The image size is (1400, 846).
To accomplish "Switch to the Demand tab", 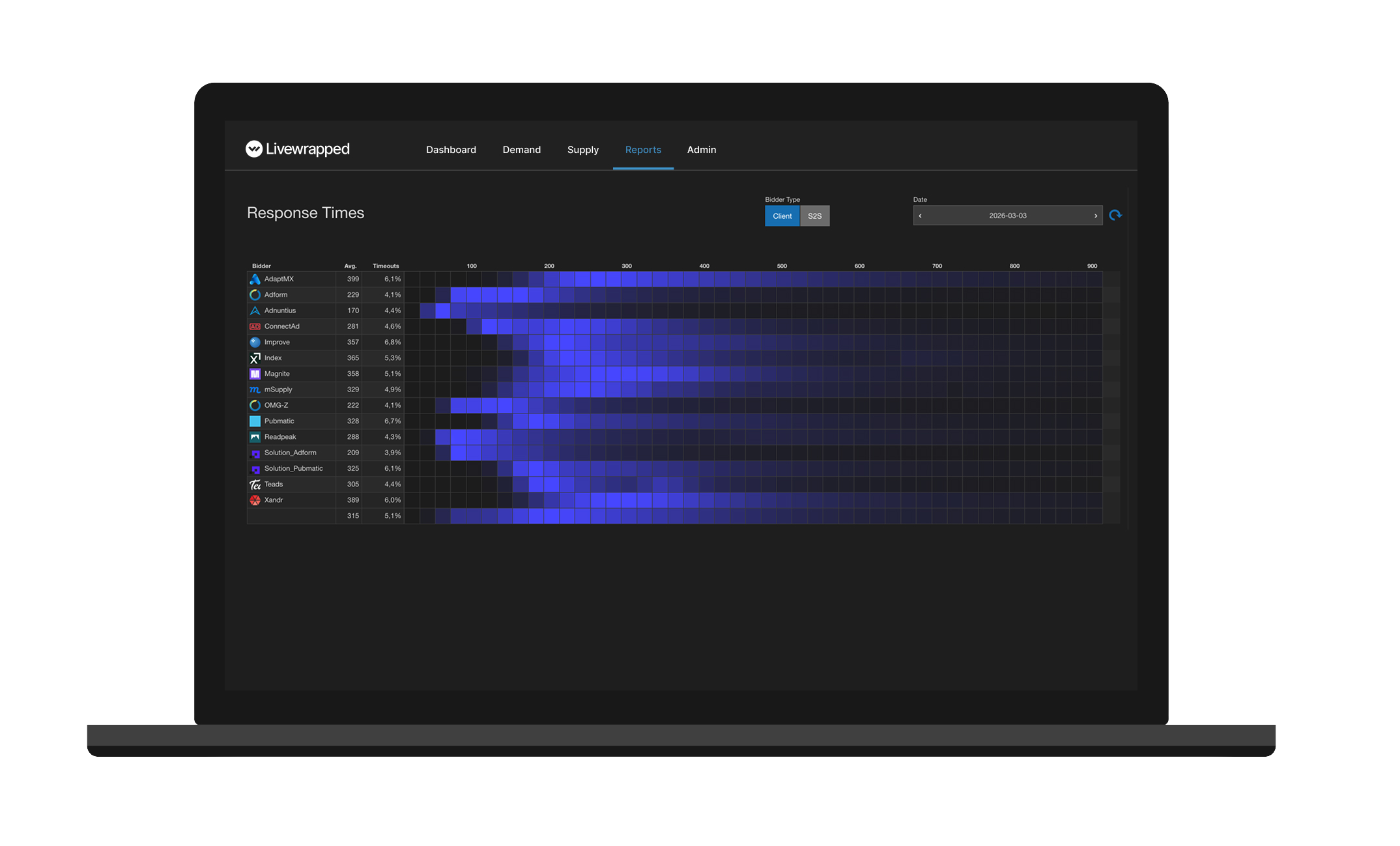I will point(521,150).
